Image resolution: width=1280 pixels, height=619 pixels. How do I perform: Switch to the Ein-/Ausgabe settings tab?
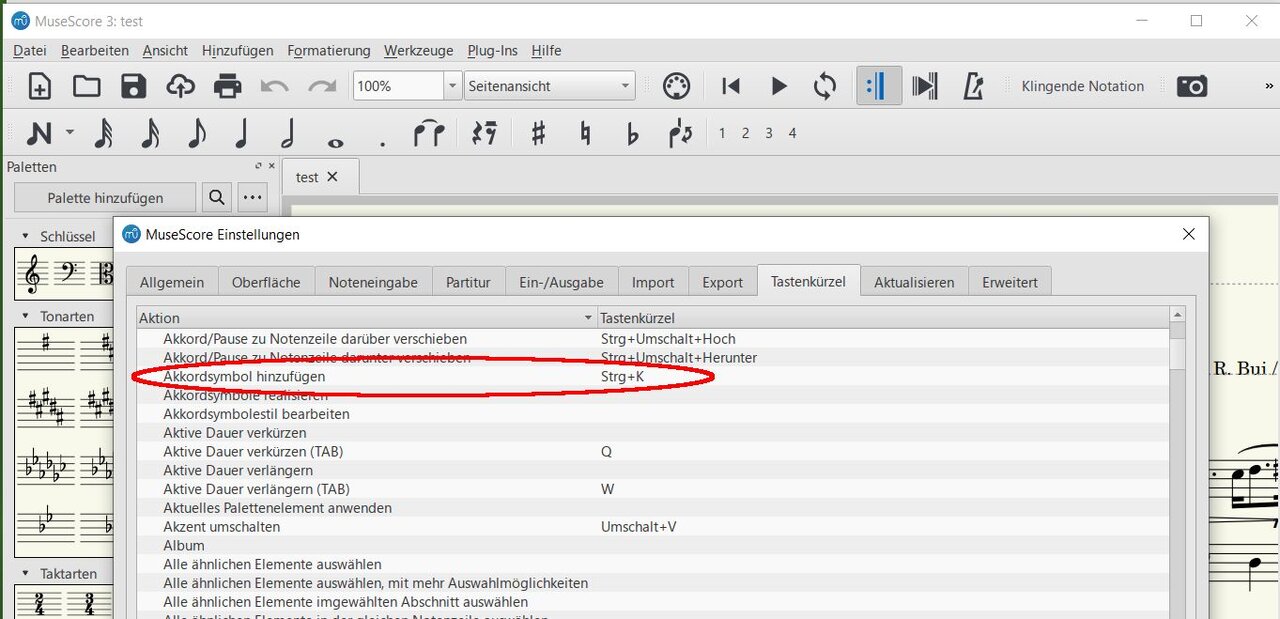coord(561,282)
